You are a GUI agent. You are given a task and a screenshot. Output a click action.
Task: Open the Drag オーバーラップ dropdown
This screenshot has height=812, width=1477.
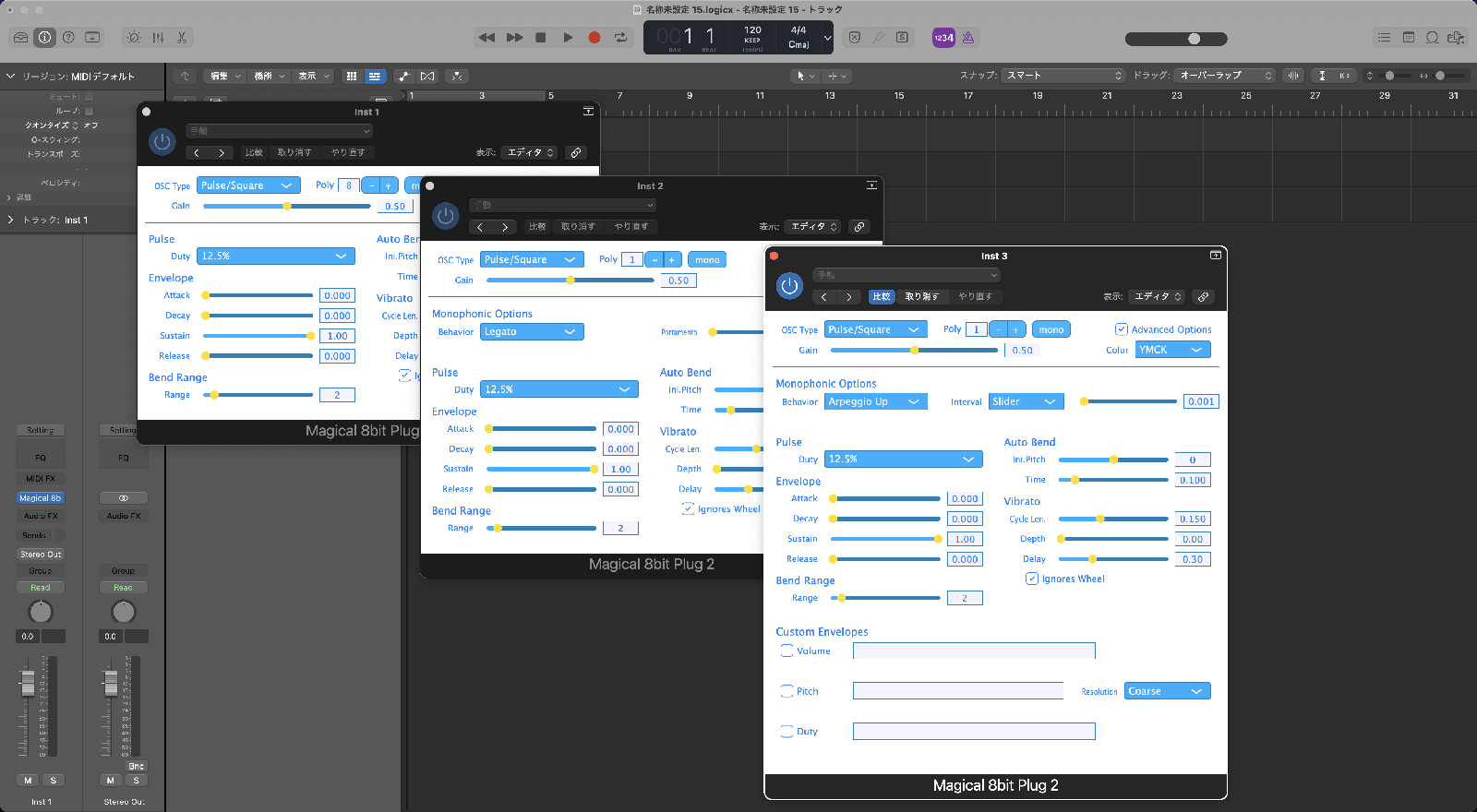(x=1225, y=76)
